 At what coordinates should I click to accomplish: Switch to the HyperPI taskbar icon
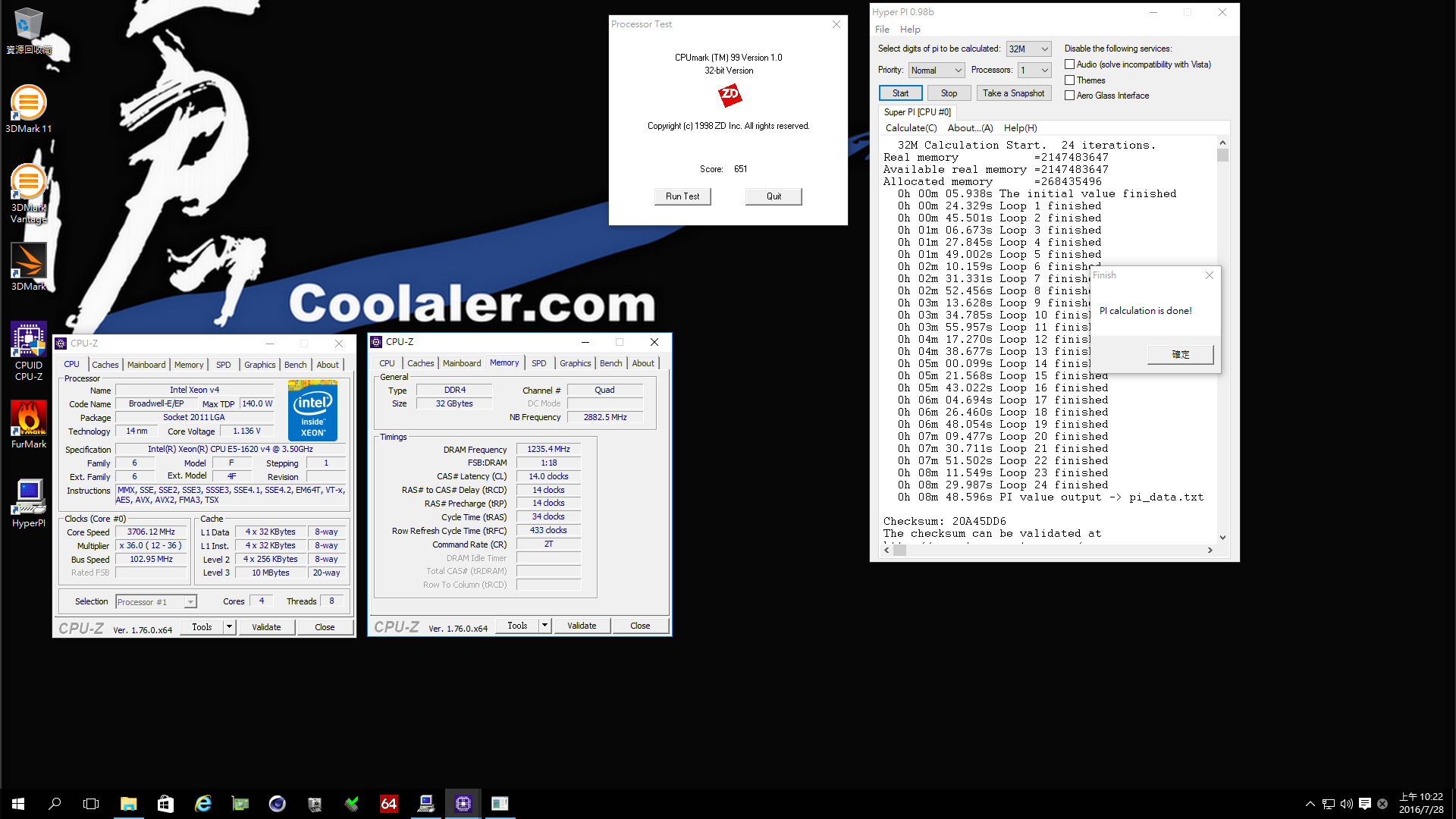425,804
